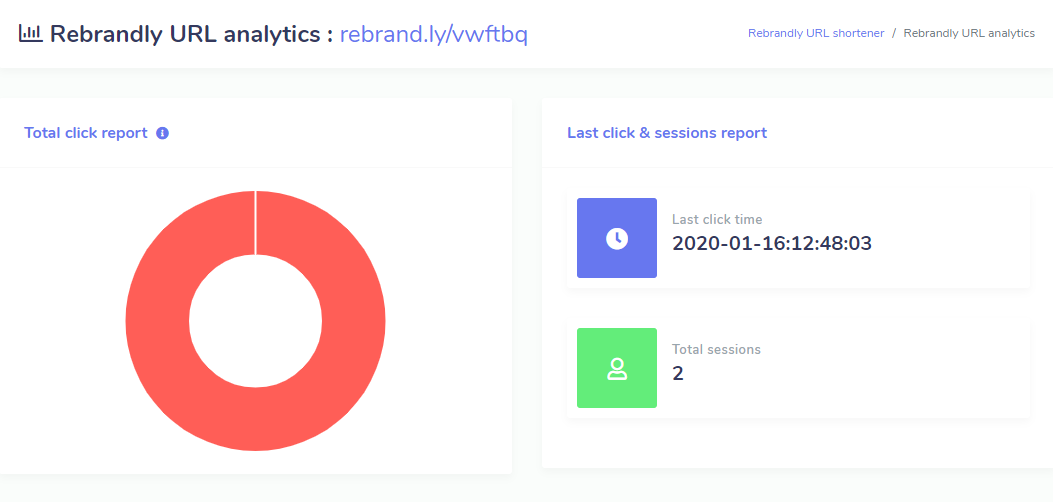Select the Last click & sessions report heading

coord(666,133)
